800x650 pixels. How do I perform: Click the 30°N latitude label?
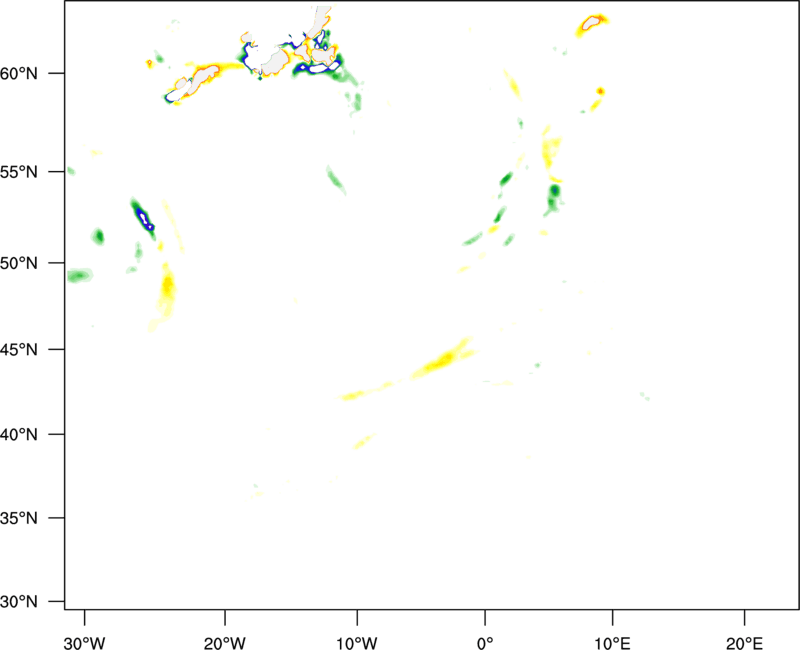19,602
